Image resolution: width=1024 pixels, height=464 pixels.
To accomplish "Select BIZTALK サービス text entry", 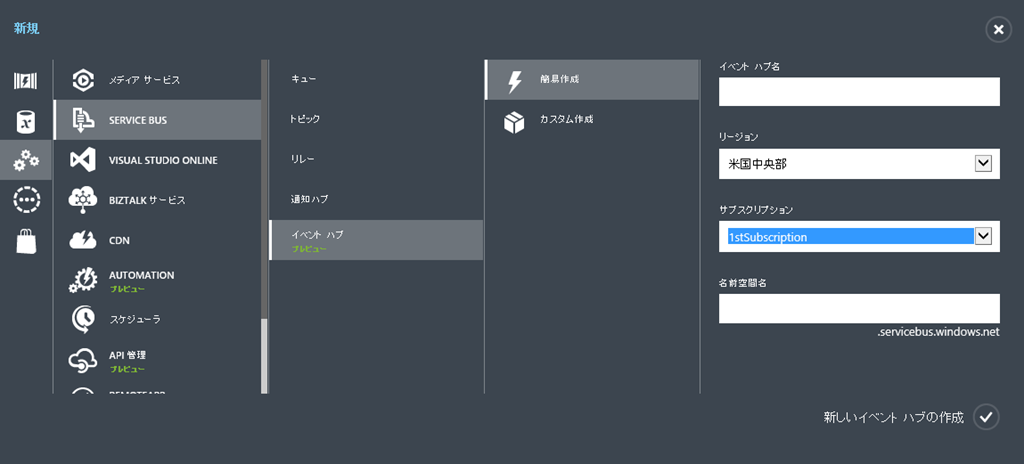I will click(x=147, y=201).
